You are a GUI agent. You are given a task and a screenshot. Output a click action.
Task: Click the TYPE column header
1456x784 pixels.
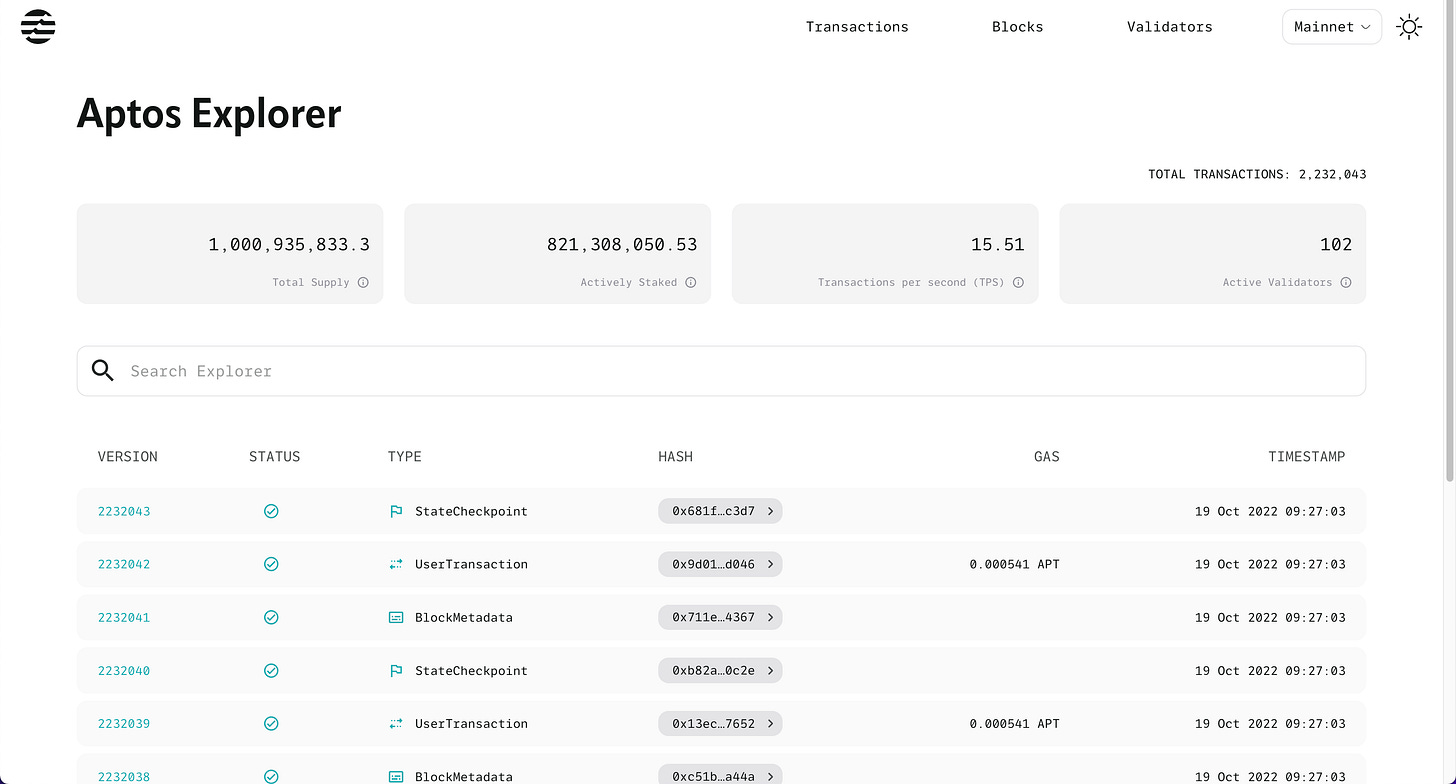[405, 457]
